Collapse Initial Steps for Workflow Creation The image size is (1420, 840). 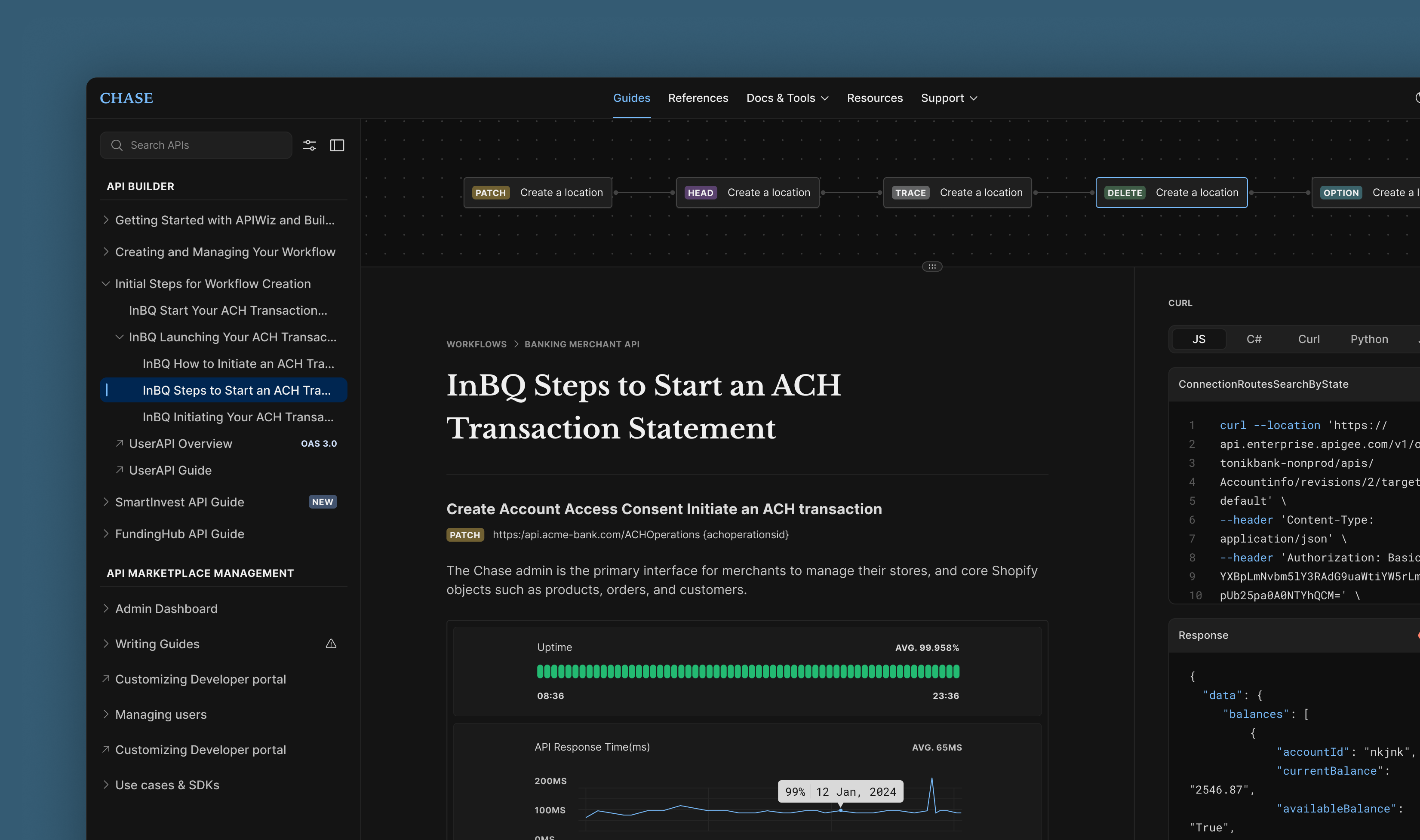(105, 284)
